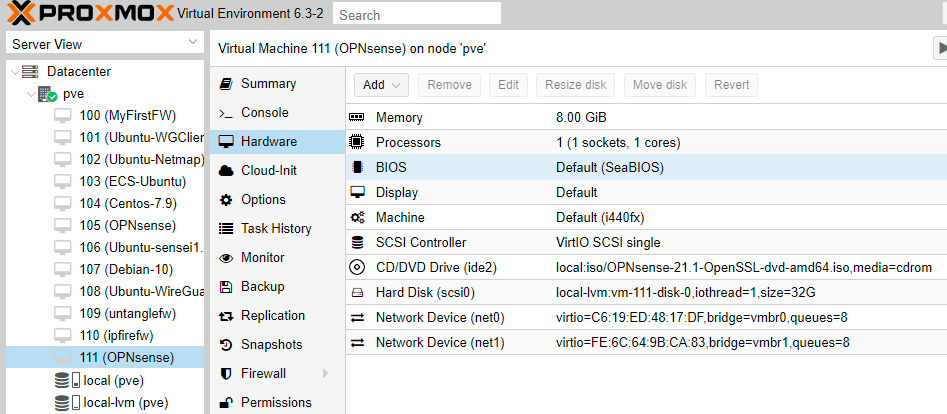Click the Backup floppy disk icon
Screen dimensions: 947x414
click(x=226, y=287)
